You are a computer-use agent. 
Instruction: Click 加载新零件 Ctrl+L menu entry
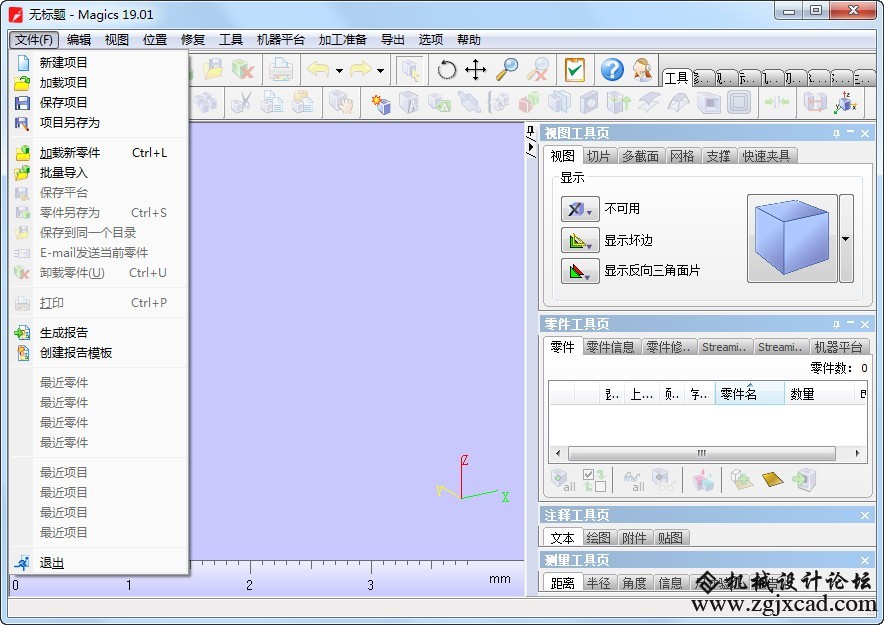click(x=99, y=153)
